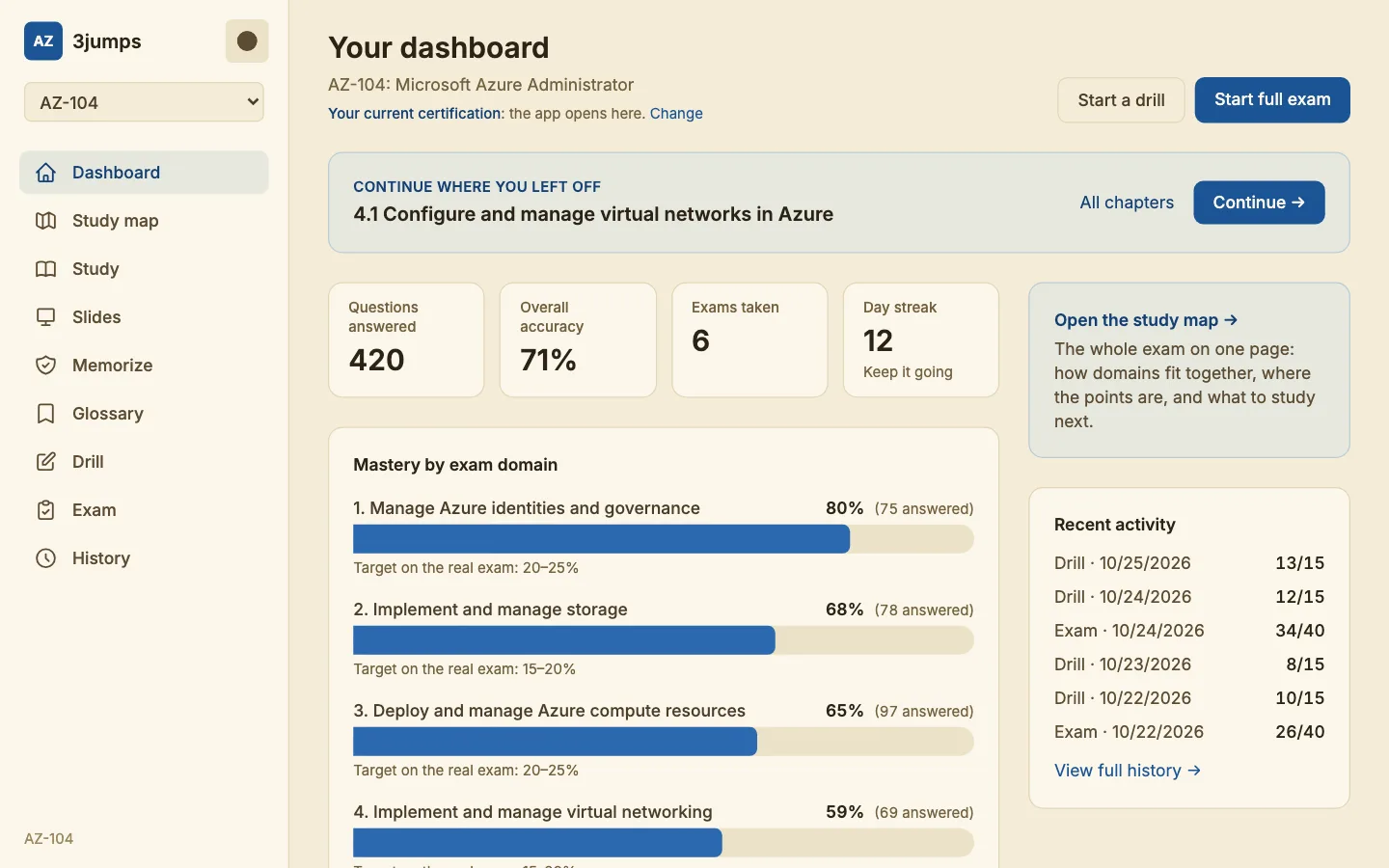The image size is (1389, 868).
Task: Click the Exam clipboard icon
Action: point(45,510)
